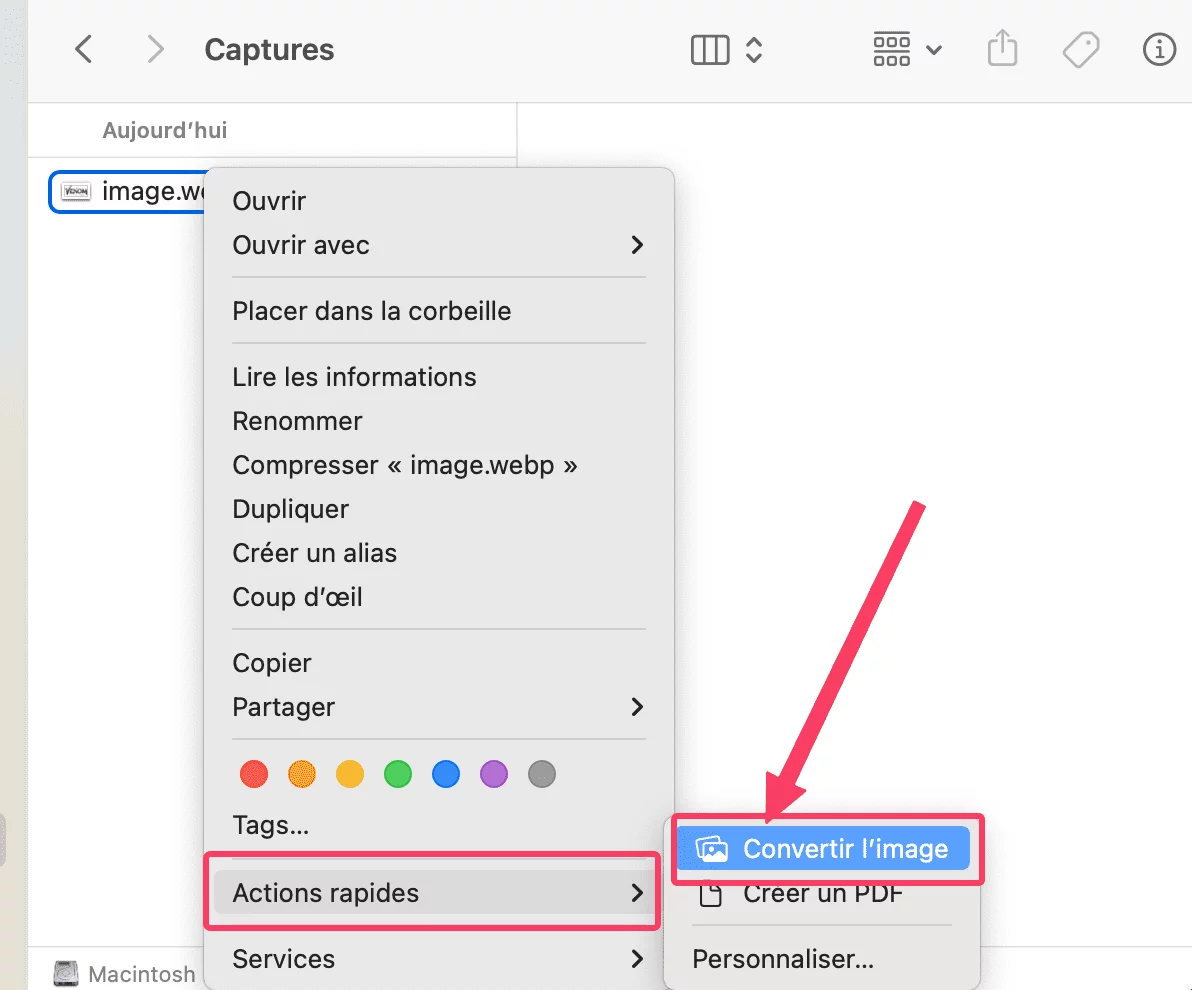Click the Tag toolbar icon
1192x990 pixels.
[x=1080, y=50]
